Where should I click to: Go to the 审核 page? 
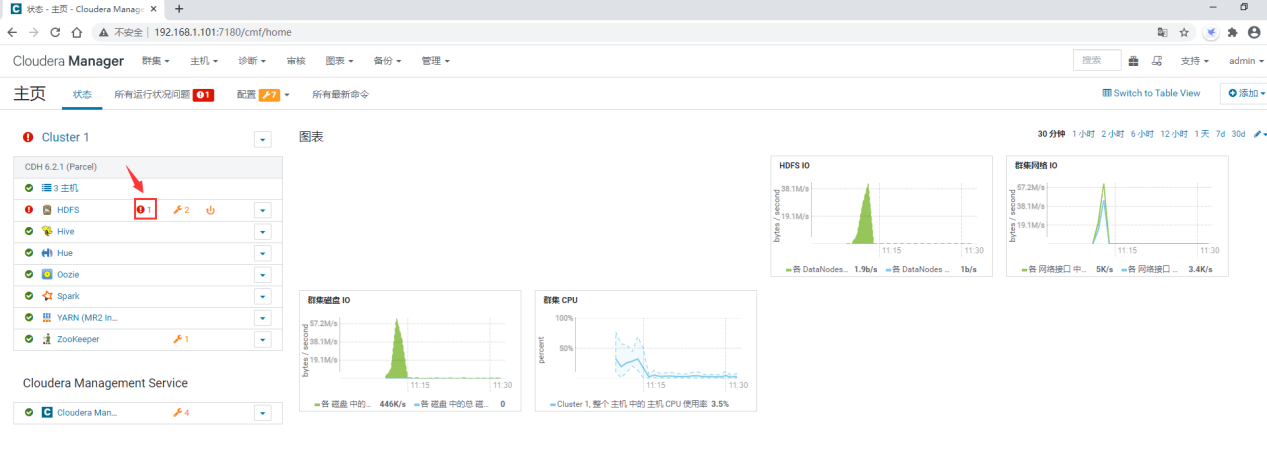point(296,61)
